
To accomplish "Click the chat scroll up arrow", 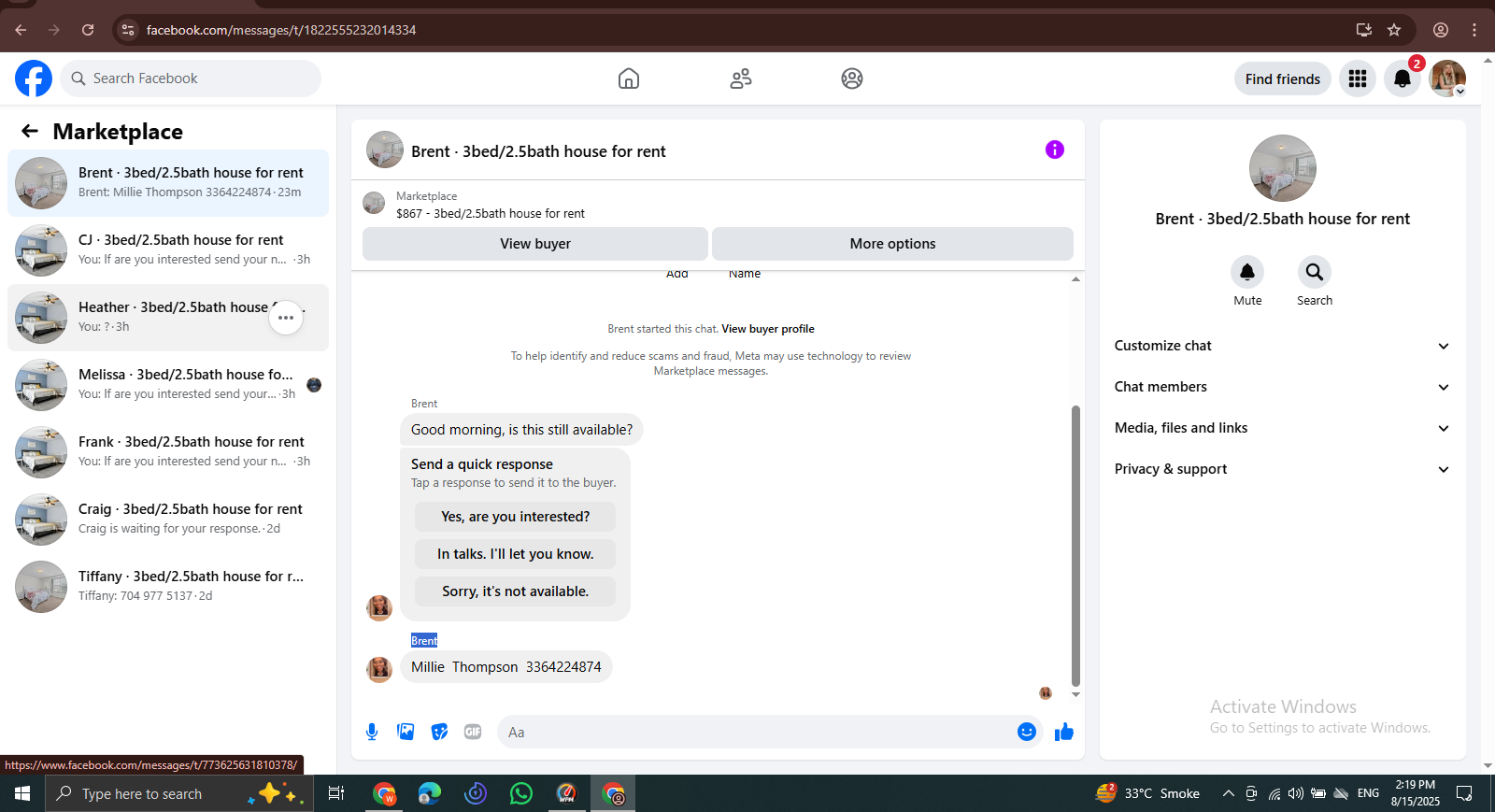I will pos(1075,279).
